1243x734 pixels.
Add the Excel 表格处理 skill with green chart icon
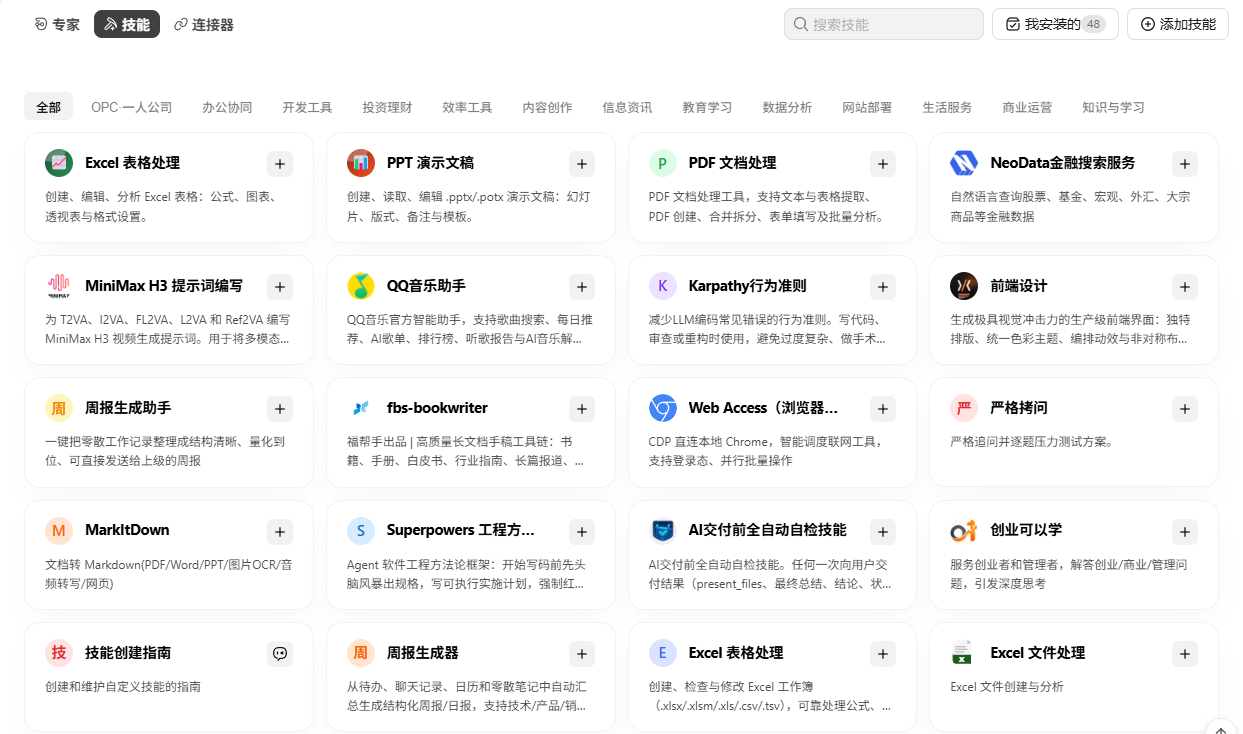point(280,164)
